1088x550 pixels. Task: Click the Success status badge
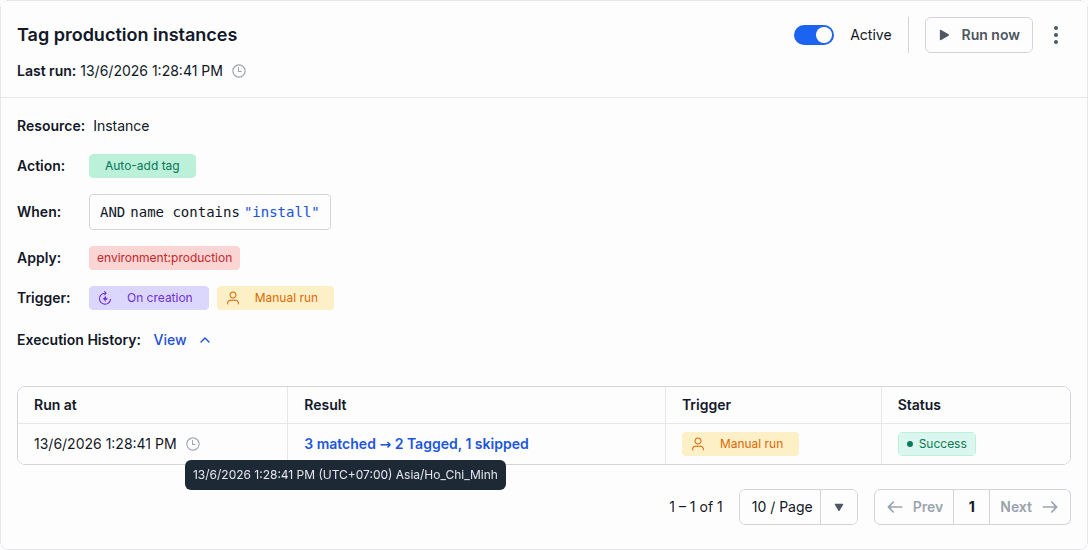click(937, 444)
